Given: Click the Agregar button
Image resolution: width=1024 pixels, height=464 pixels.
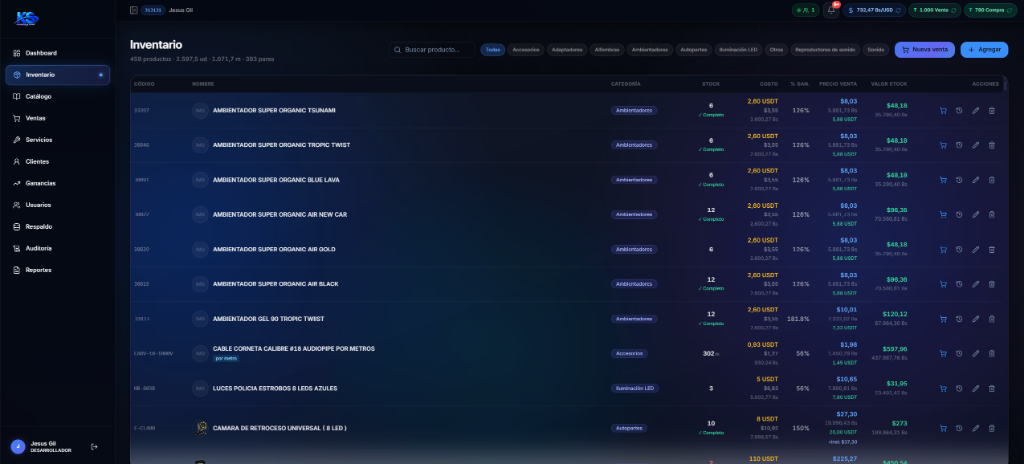Looking at the screenshot, I should tap(984, 50).
